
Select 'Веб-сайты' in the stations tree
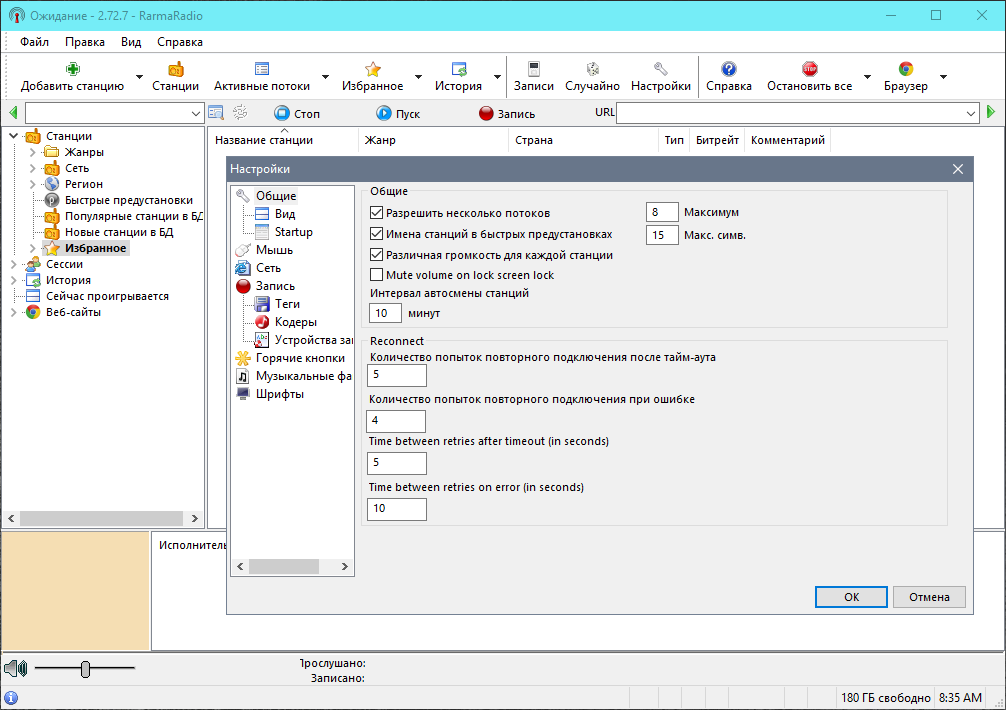tap(73, 312)
